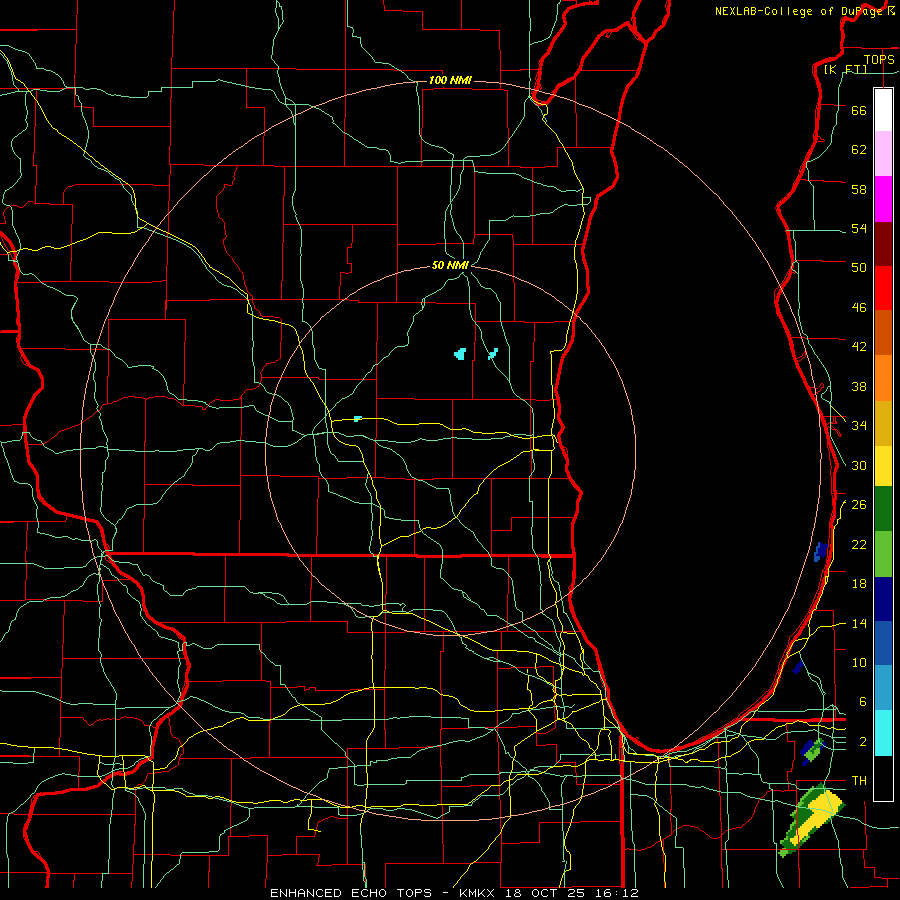Viewport: 900px width, 900px height.
Task: Click the left cyan echo inside 50 NMI ring
Action: [x=460, y=354]
